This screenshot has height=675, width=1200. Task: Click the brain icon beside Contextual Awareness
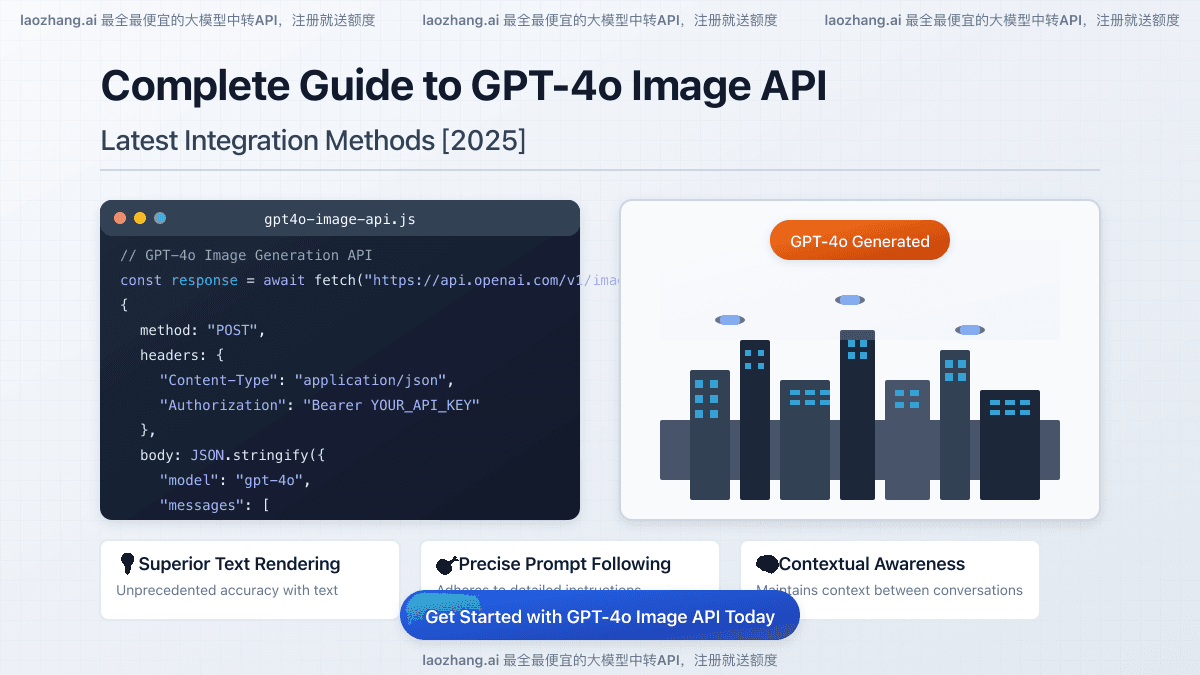[767, 564]
